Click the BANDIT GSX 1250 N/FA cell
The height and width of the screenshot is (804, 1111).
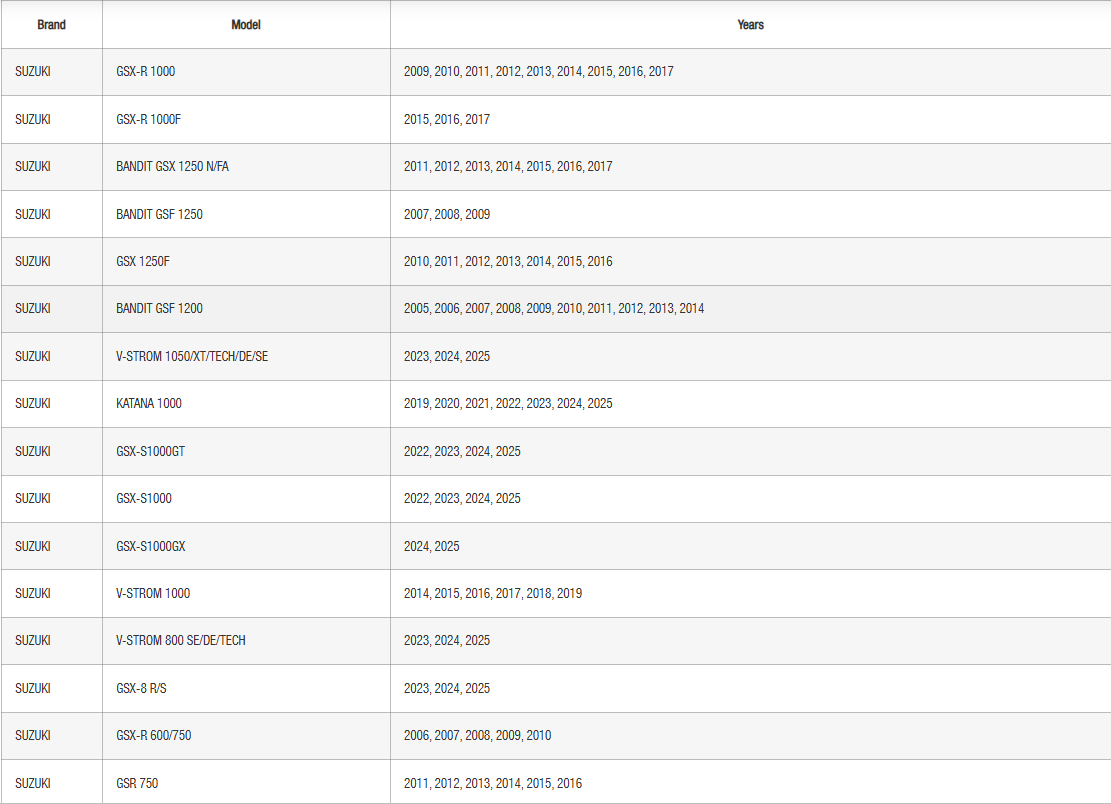[172, 166]
